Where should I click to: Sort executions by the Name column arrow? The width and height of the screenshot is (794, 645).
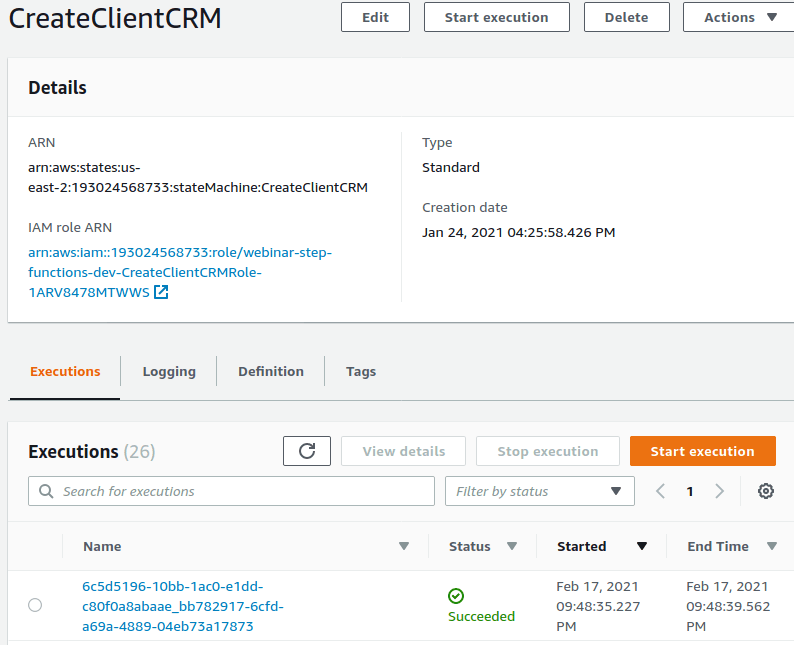pyautogui.click(x=404, y=546)
